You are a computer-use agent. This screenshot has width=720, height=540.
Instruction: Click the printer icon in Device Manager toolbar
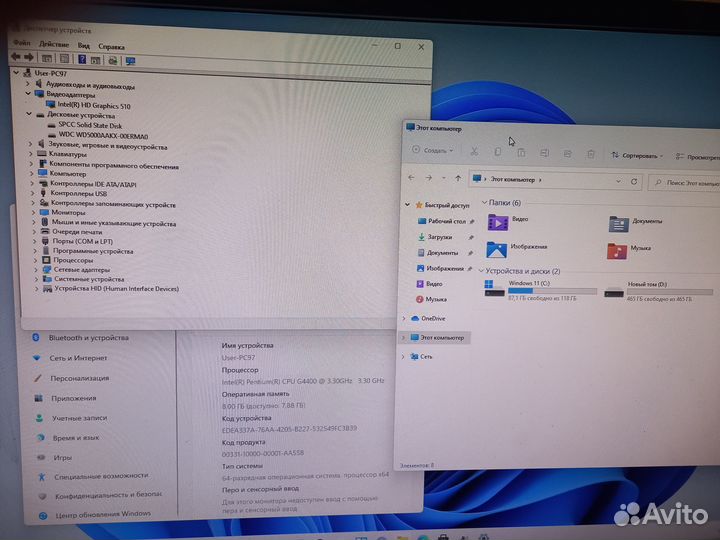[113, 61]
